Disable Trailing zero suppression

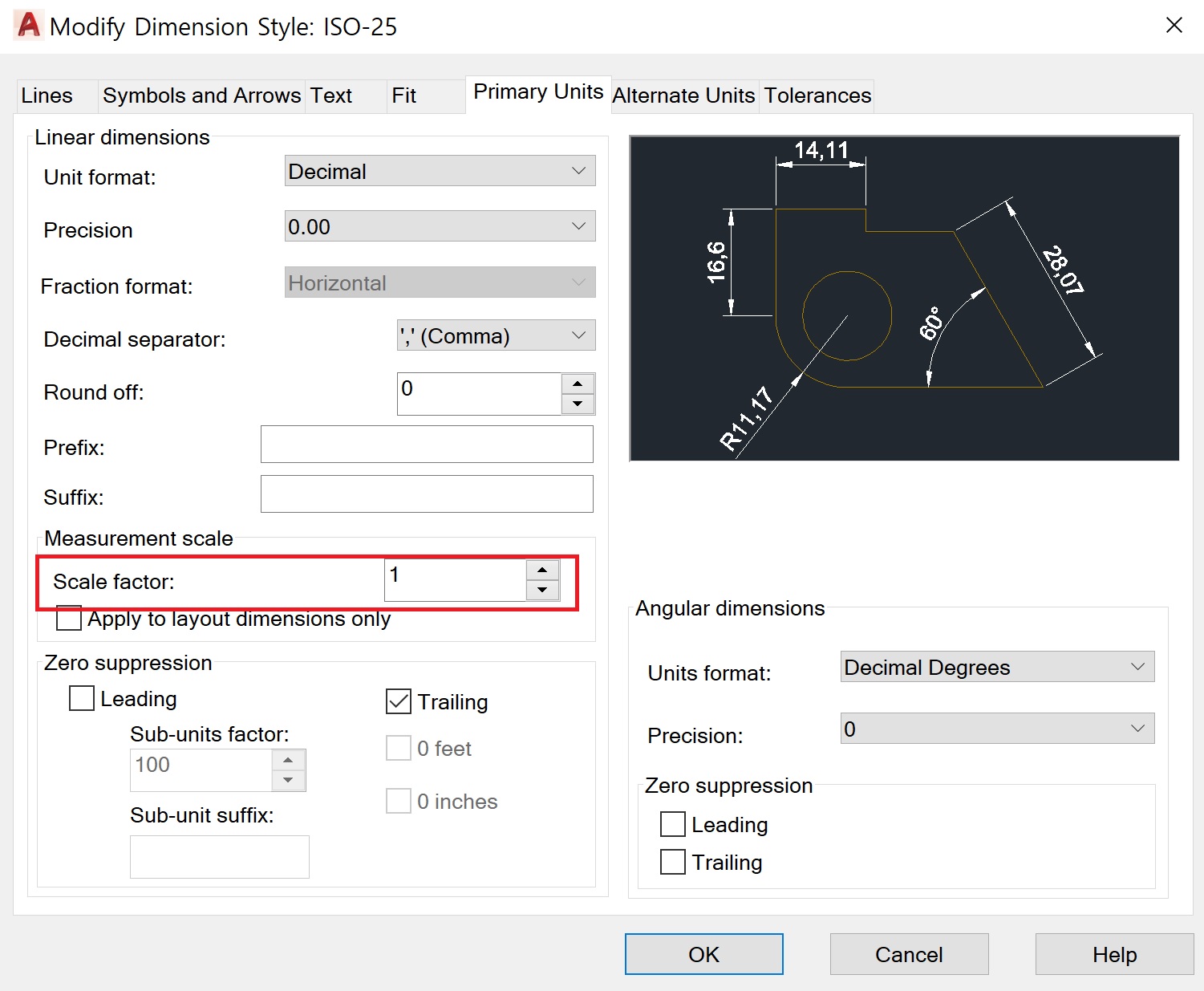tap(398, 701)
